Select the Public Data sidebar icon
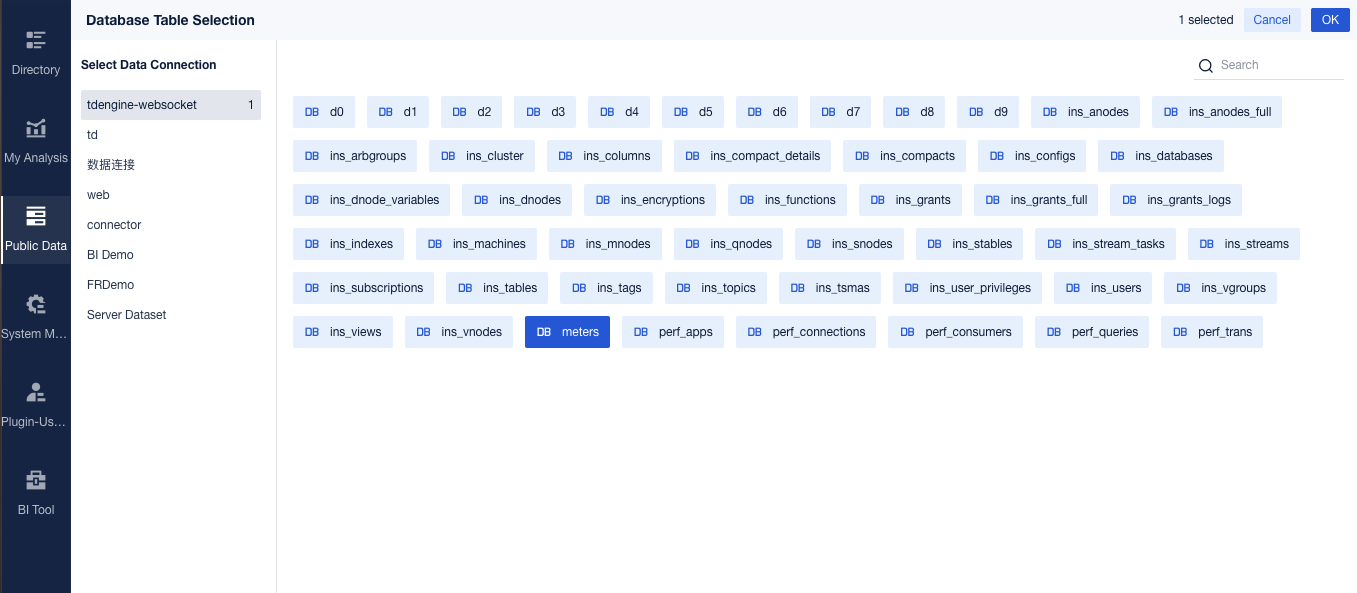The height and width of the screenshot is (593, 1357). pos(36,216)
